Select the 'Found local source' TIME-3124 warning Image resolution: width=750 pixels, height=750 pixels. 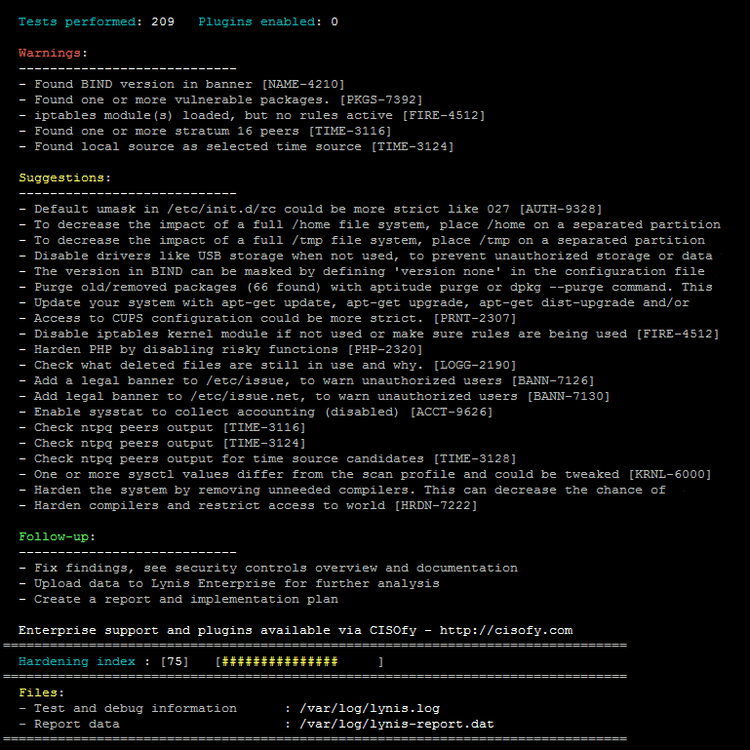[x=236, y=147]
